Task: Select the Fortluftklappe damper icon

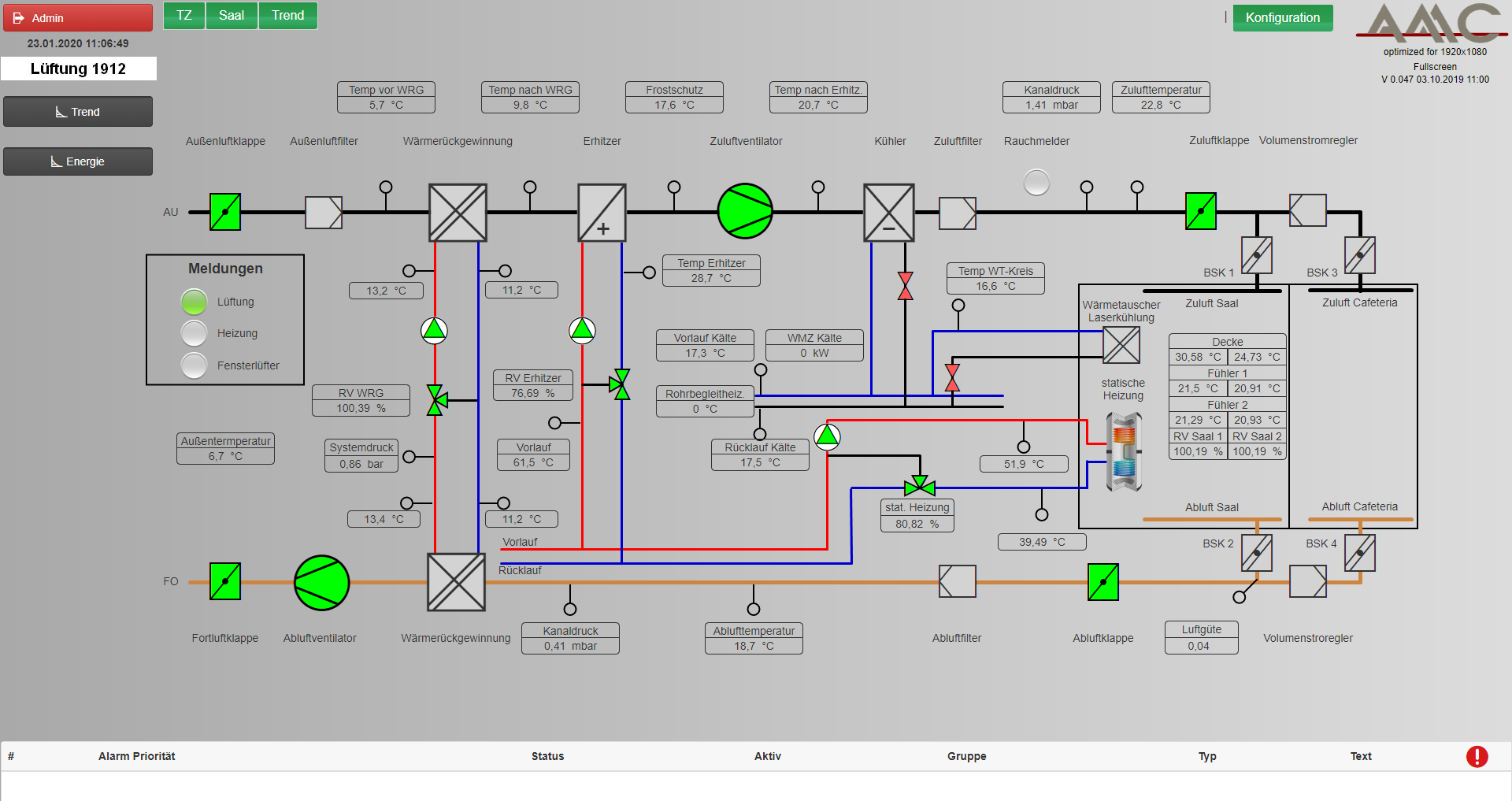Action: click(225, 582)
